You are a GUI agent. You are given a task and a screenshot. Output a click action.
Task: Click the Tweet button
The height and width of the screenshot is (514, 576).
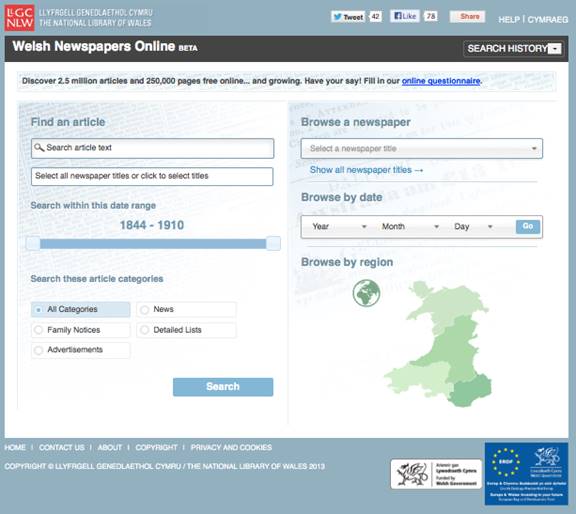pyautogui.click(x=348, y=17)
